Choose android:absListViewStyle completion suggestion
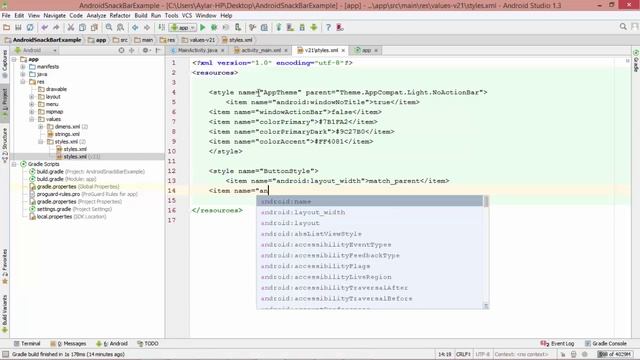640x360 pixels. pyautogui.click(x=369, y=234)
